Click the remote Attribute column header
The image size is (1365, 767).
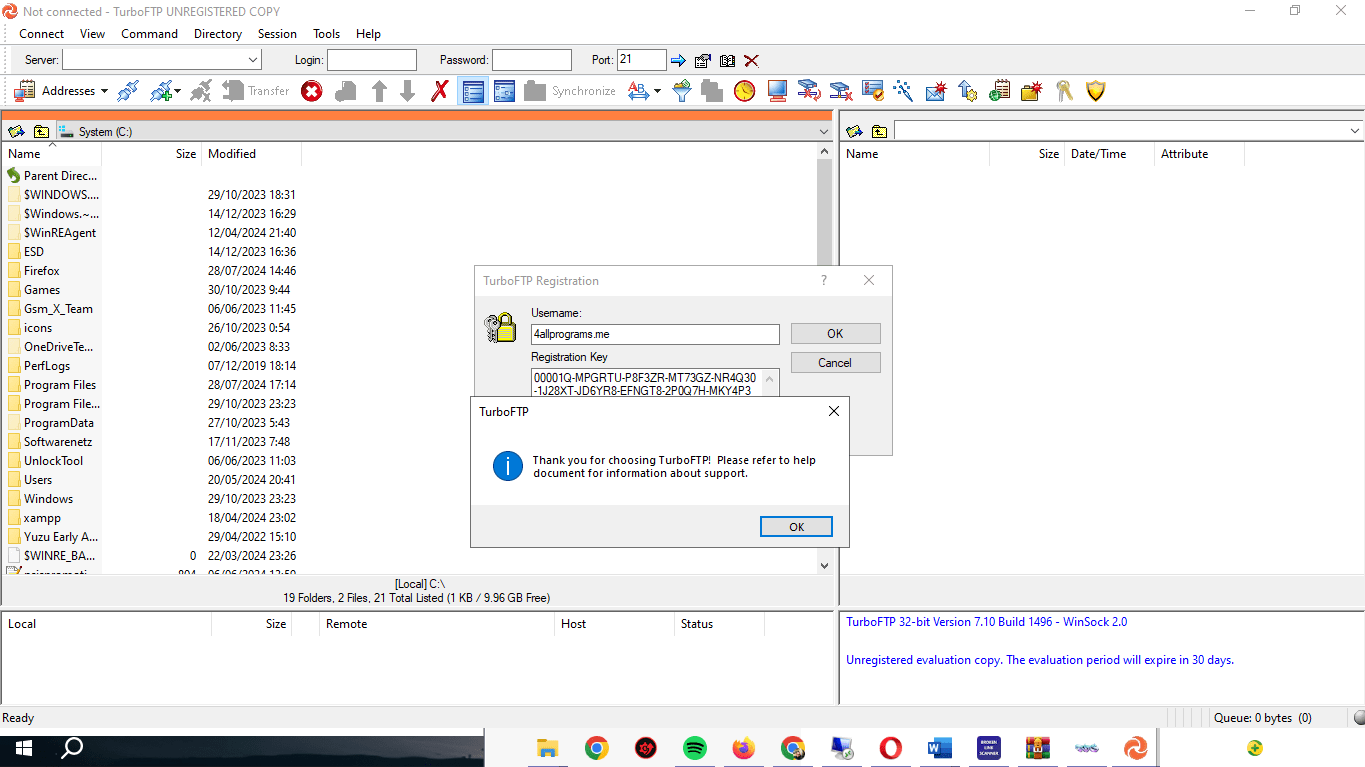1199,154
